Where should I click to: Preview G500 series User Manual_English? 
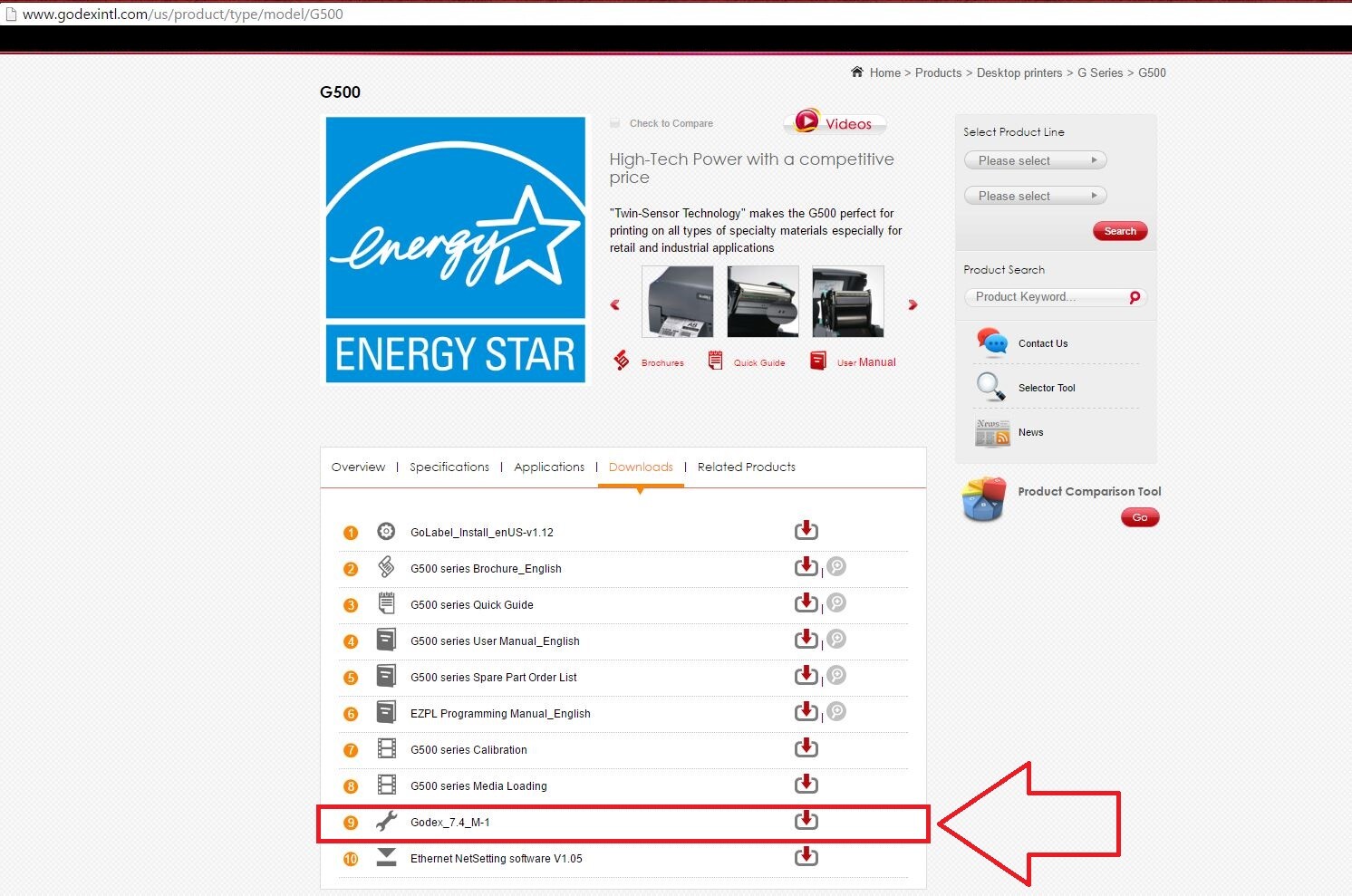coord(836,639)
